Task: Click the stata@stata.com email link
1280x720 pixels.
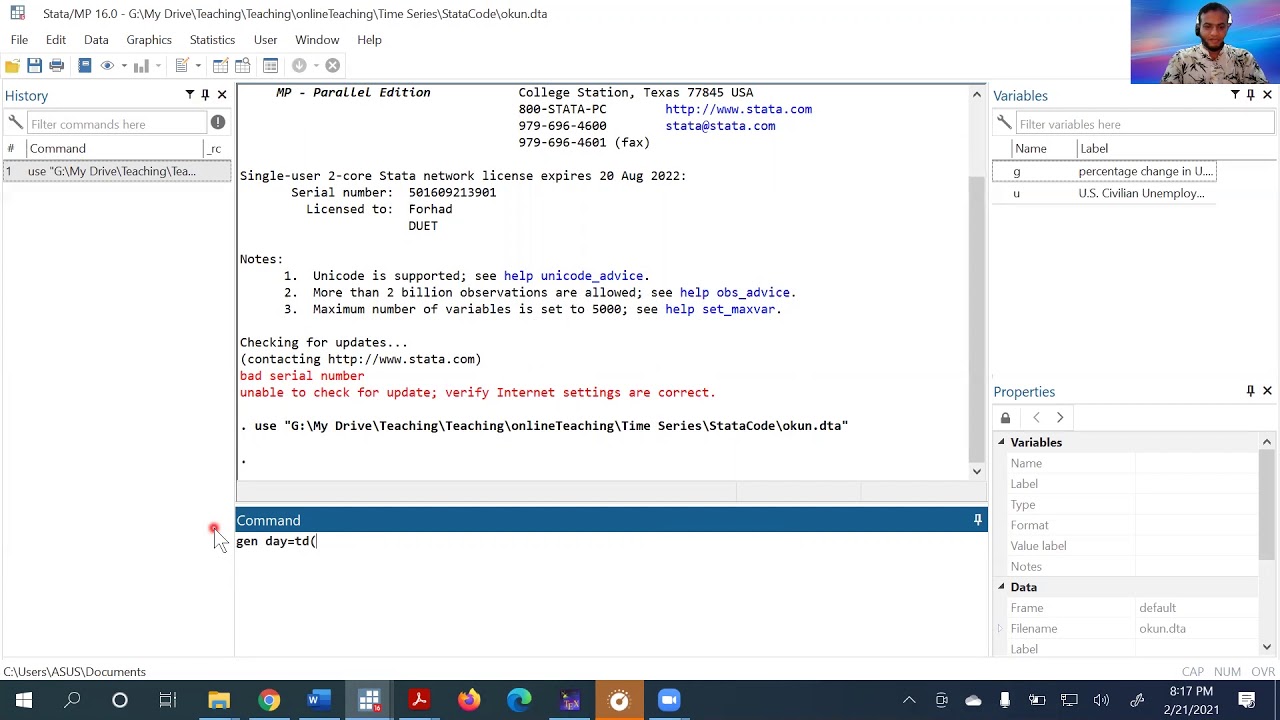Action: [720, 126]
